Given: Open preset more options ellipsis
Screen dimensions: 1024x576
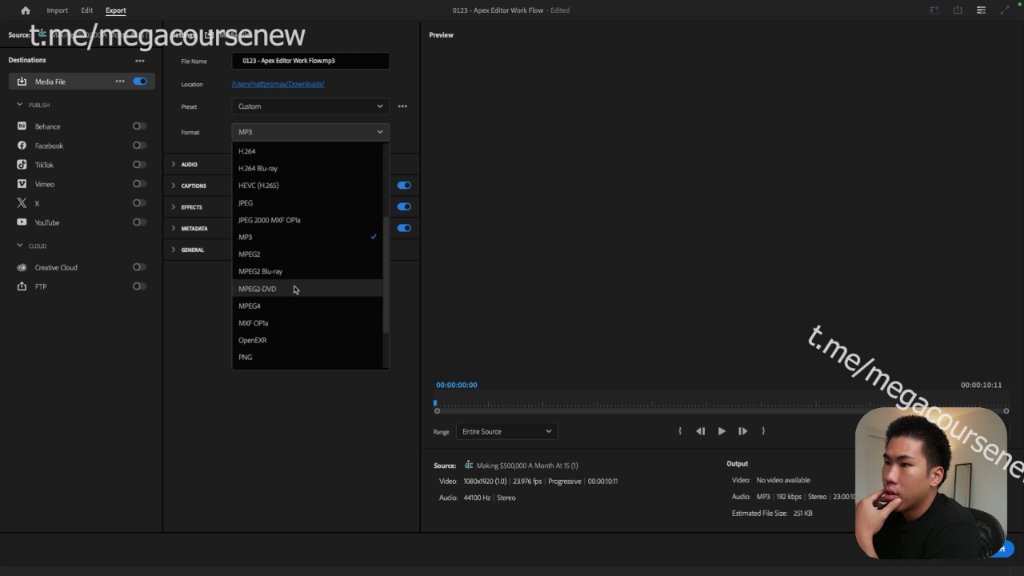Looking at the screenshot, I should coord(402,106).
